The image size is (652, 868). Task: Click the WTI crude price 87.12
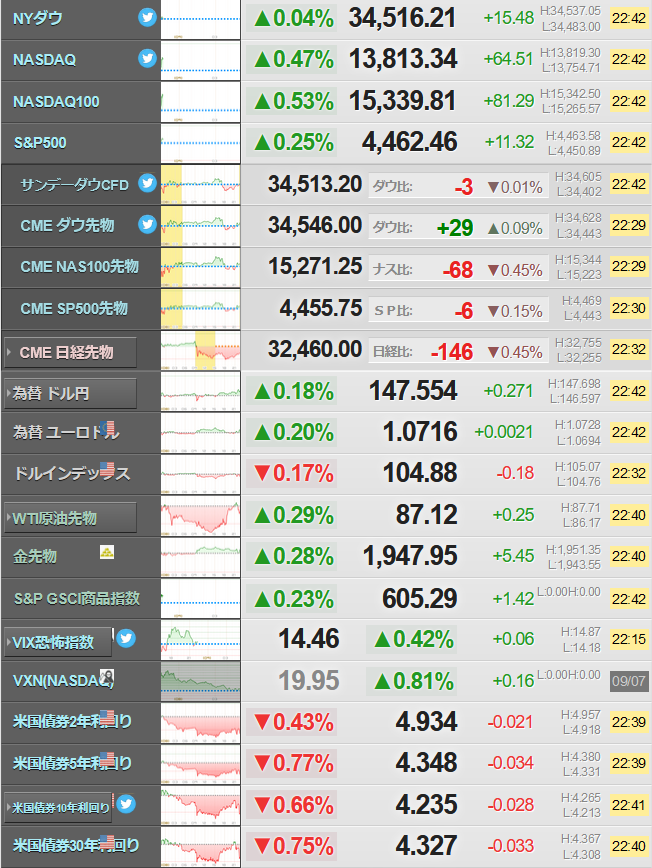427,515
